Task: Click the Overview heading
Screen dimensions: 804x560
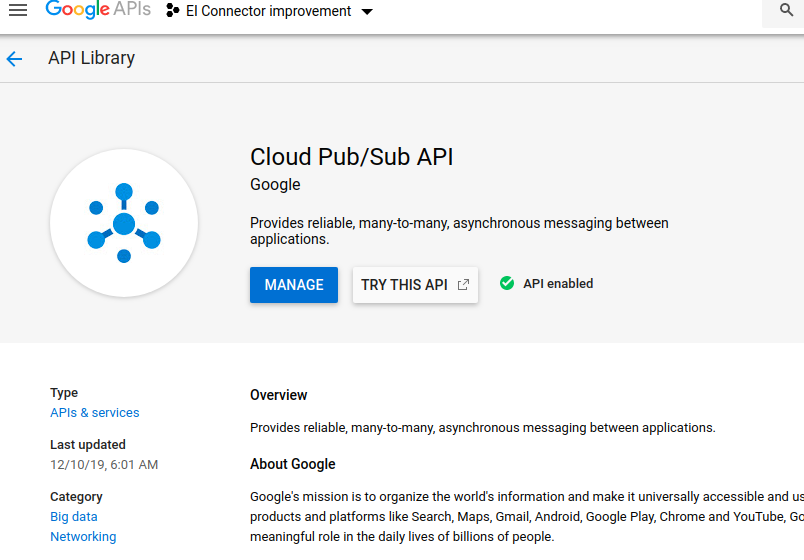Action: [x=278, y=395]
